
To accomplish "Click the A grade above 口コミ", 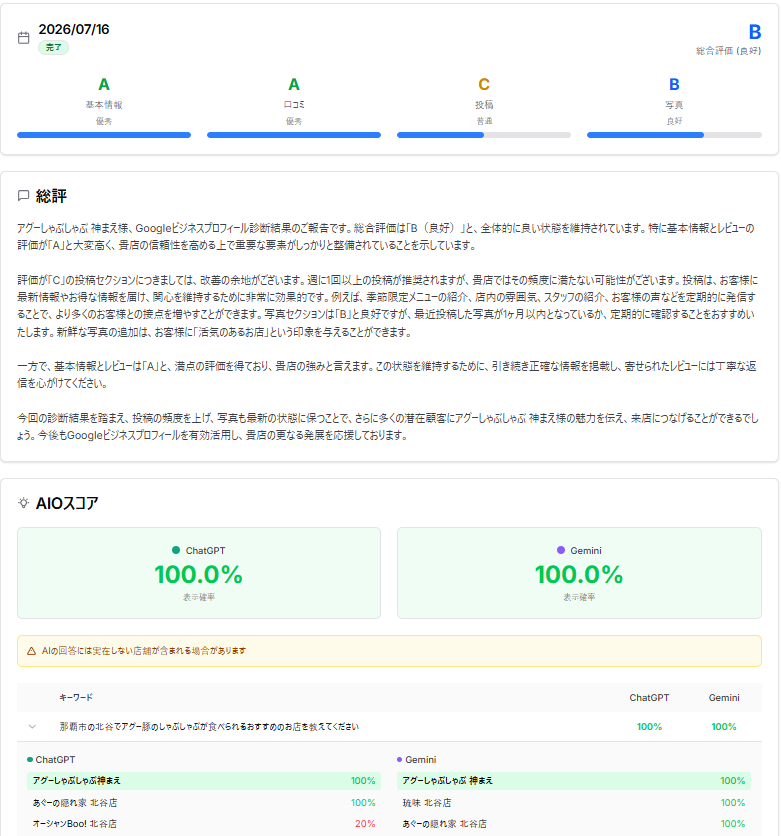I will coord(294,84).
